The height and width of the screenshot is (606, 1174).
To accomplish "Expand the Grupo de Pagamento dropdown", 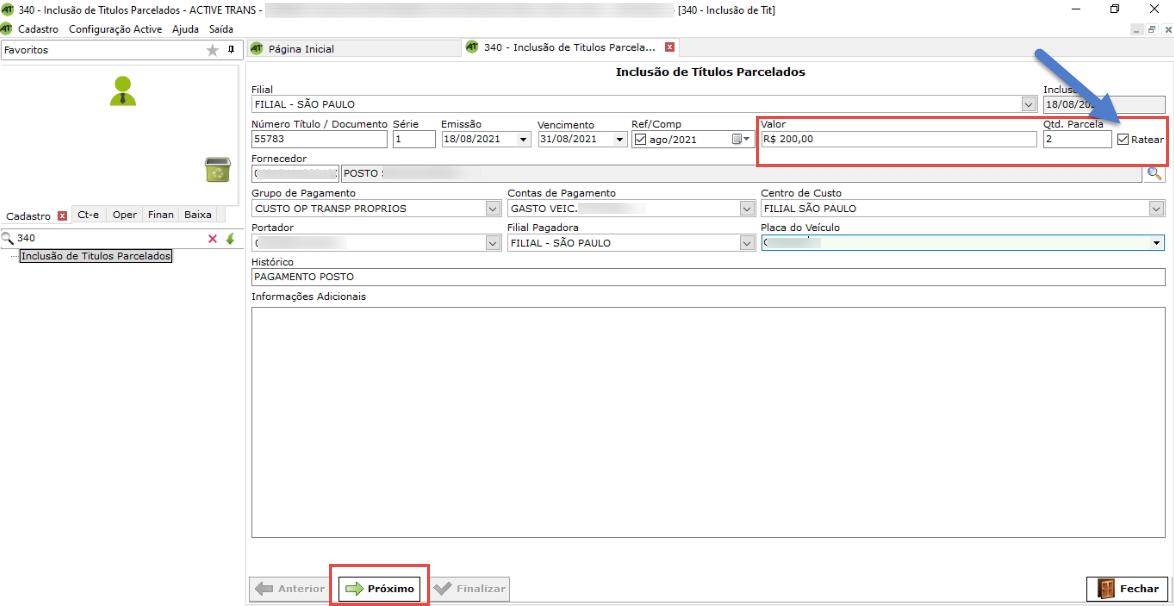I will click(x=492, y=209).
